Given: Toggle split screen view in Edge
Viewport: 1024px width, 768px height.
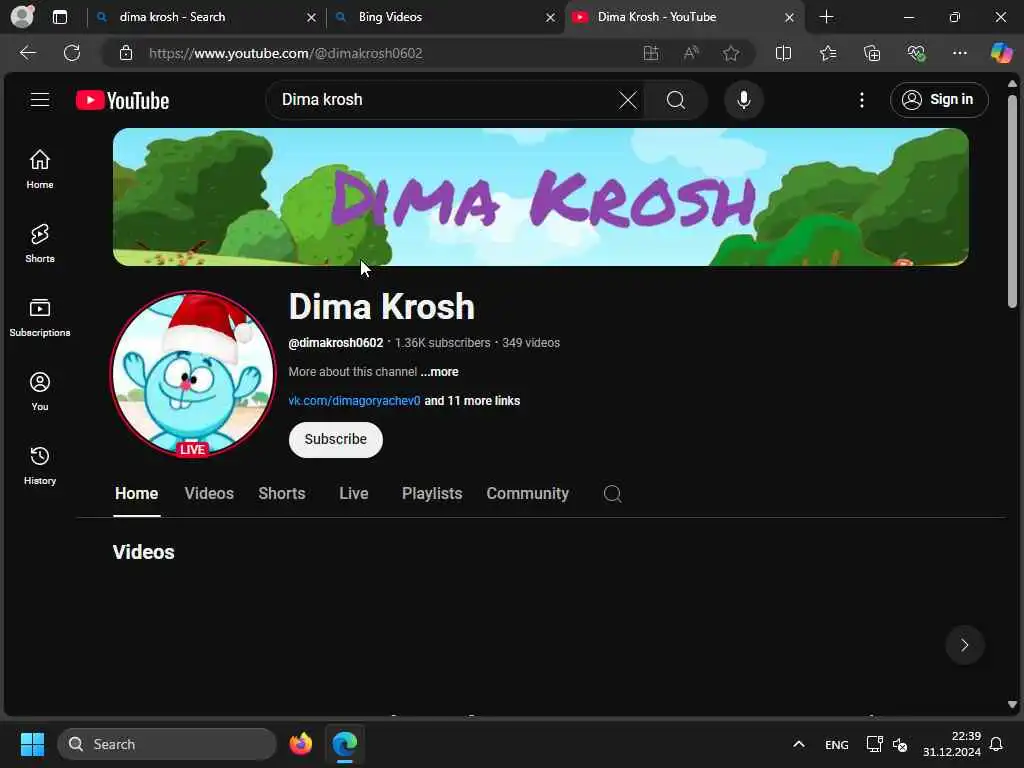Looking at the screenshot, I should (x=783, y=53).
